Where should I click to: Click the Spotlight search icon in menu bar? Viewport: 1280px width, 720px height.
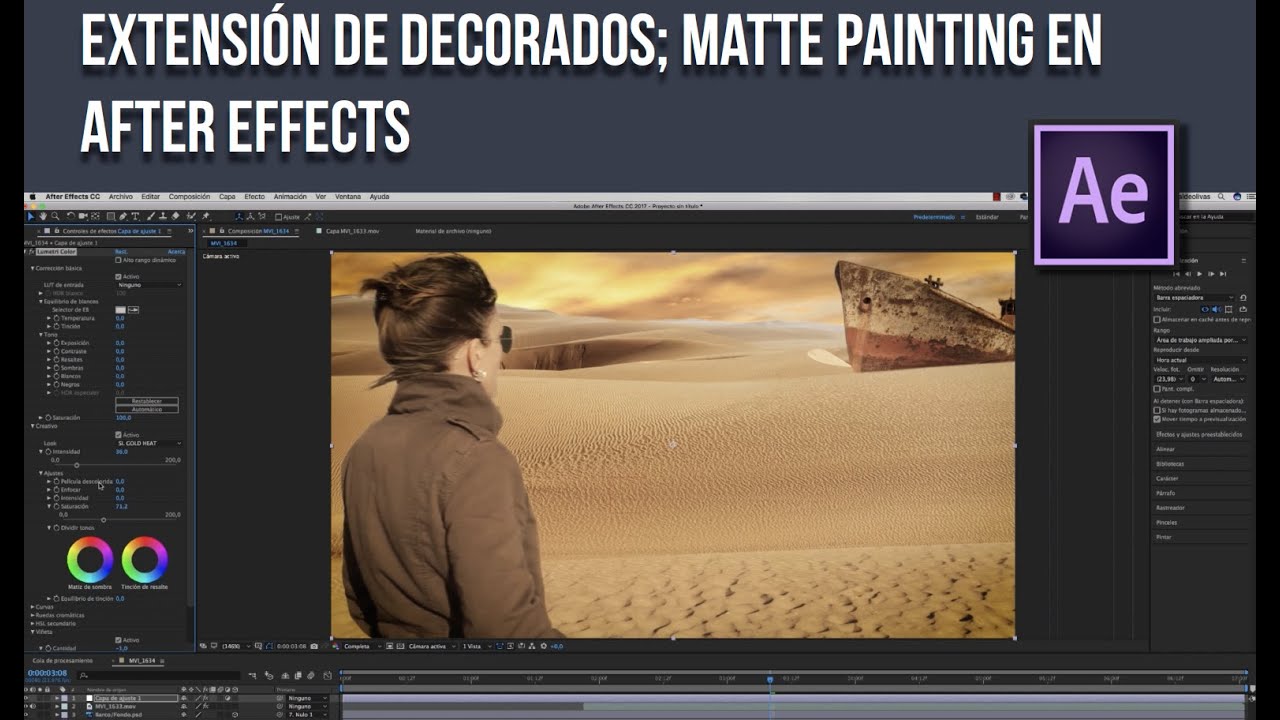[1221, 196]
